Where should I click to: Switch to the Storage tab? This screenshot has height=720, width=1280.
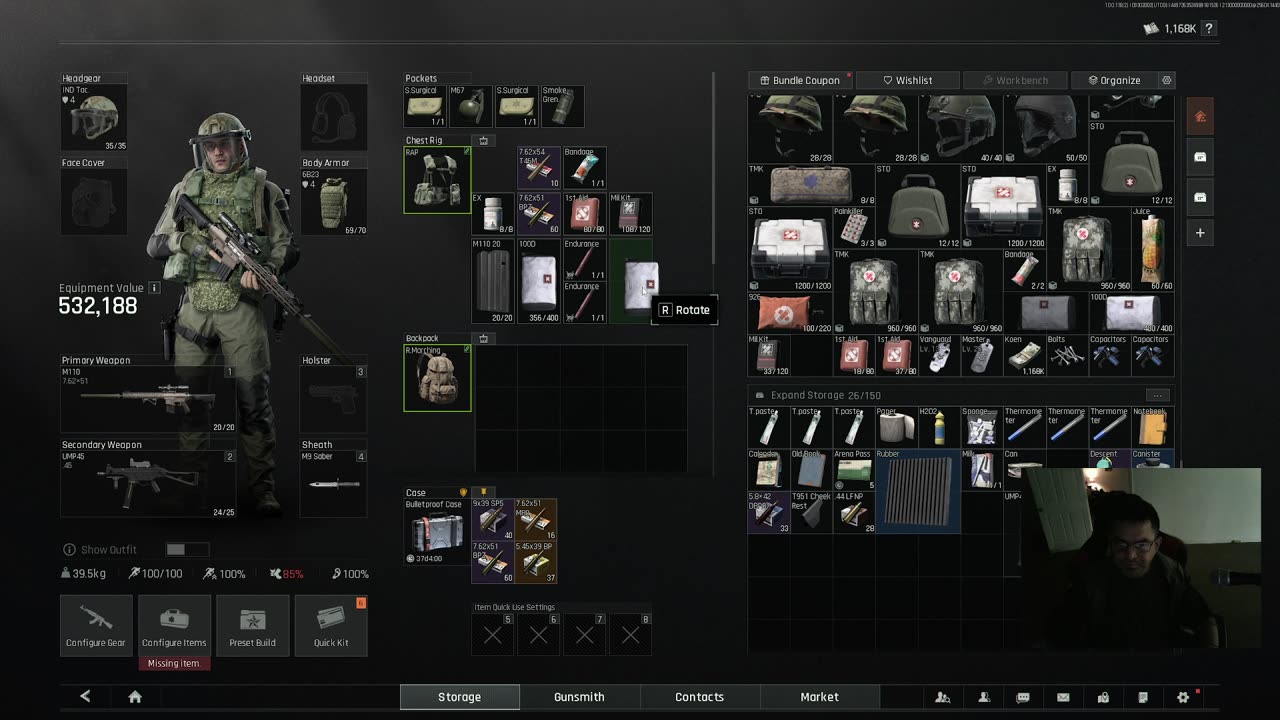pyautogui.click(x=460, y=697)
